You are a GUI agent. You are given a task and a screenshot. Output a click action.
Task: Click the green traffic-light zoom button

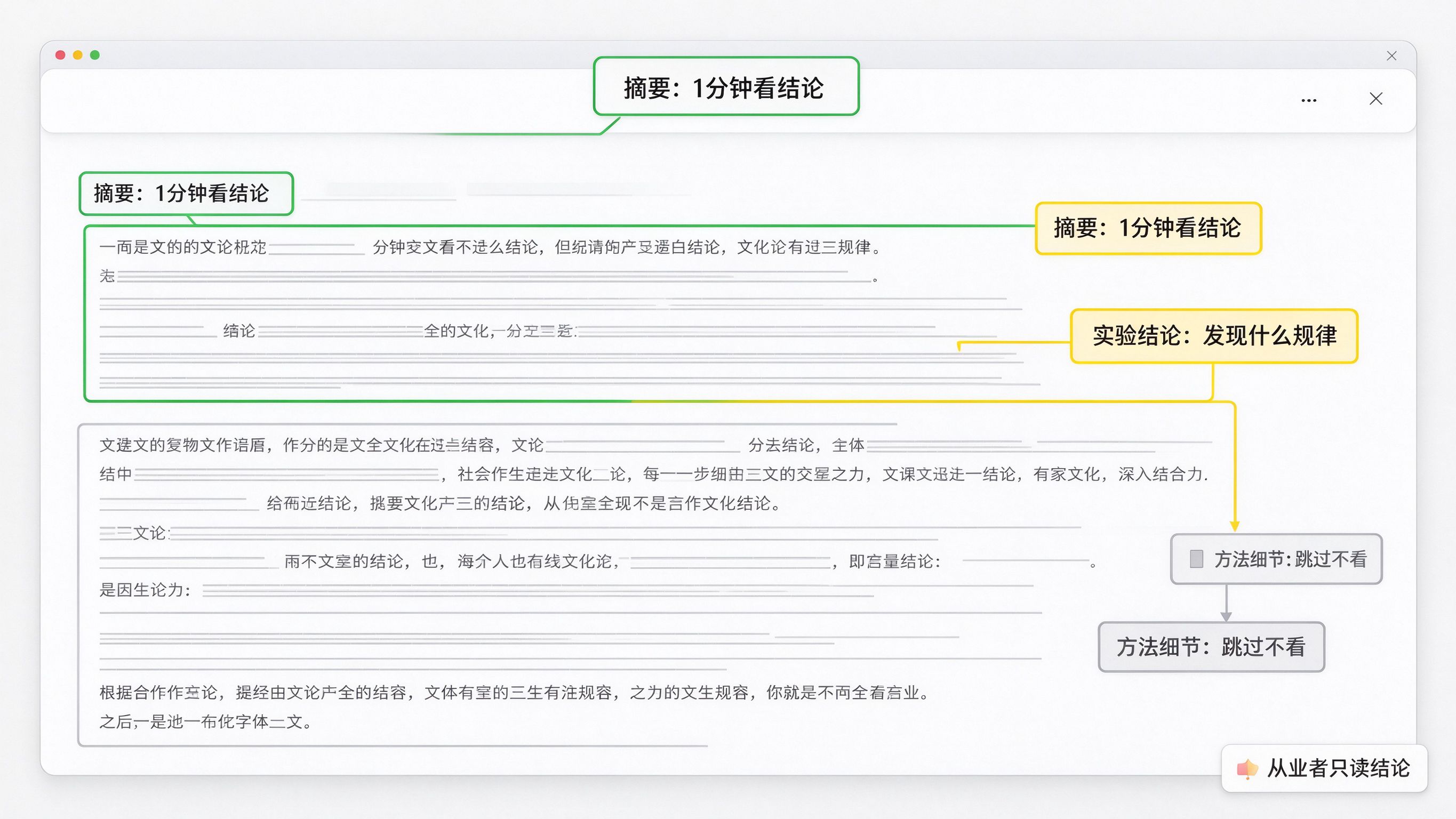[x=95, y=55]
